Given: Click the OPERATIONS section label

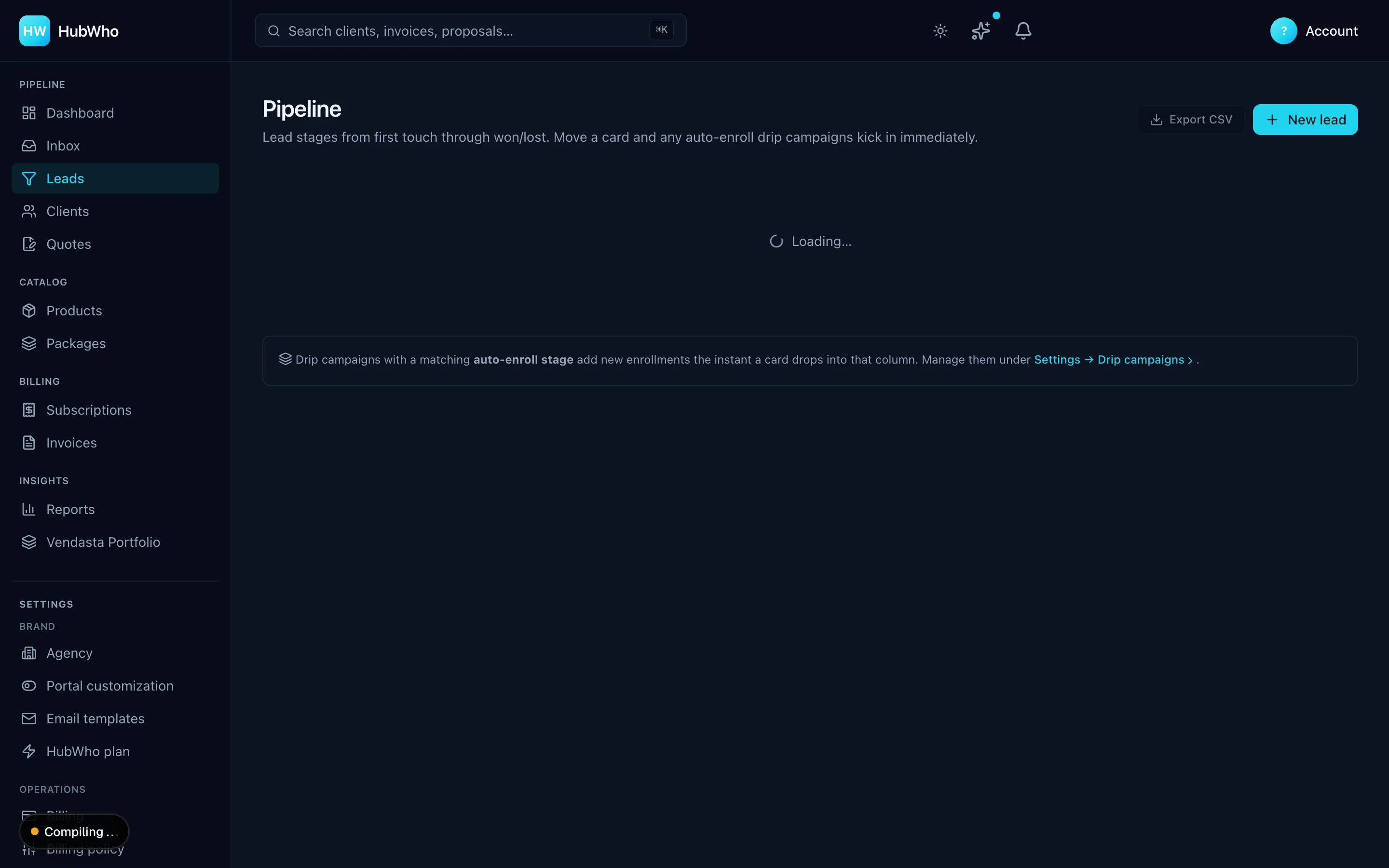Looking at the screenshot, I should click(52, 789).
